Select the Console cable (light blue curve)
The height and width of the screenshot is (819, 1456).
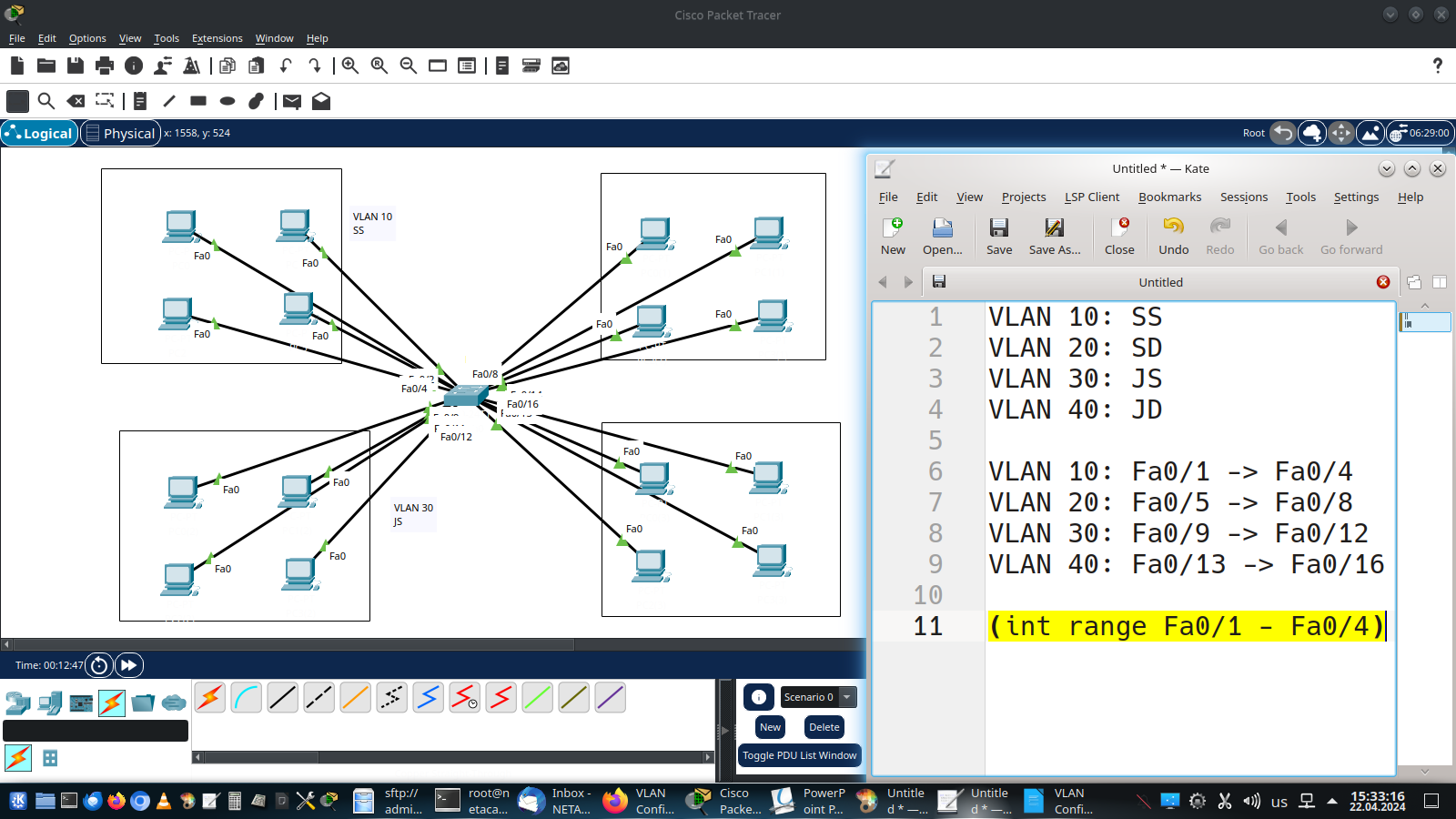(247, 698)
